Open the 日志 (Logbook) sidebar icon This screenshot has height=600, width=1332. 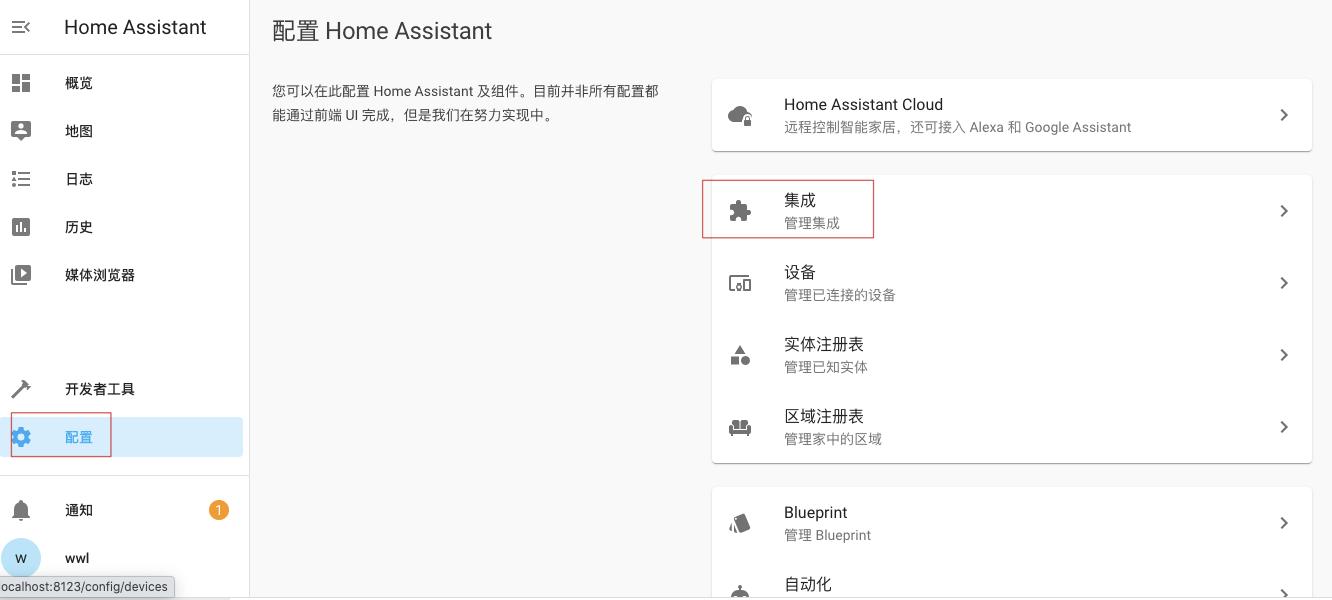[x=21, y=179]
